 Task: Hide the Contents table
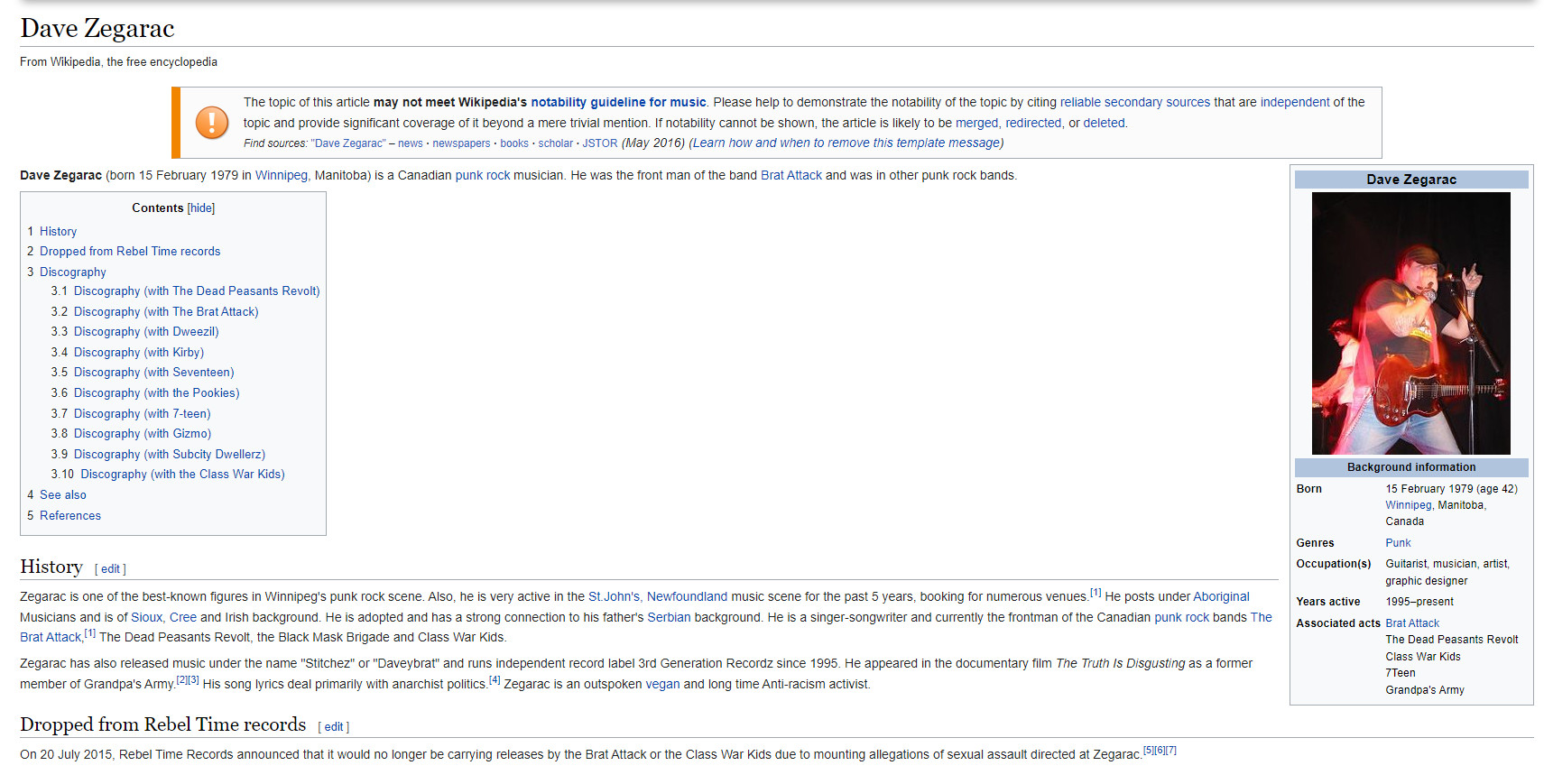pyautogui.click(x=201, y=208)
